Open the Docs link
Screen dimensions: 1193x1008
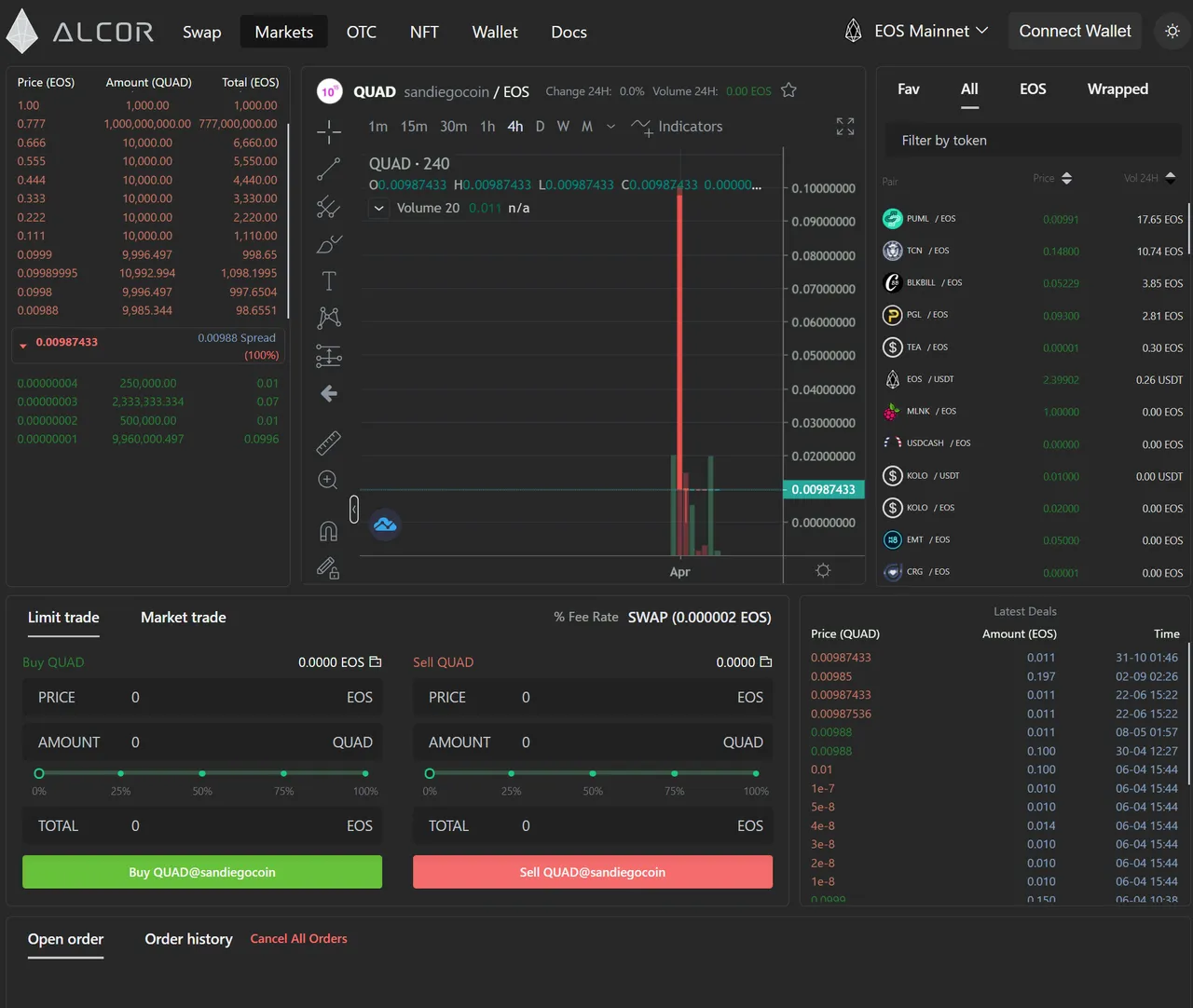click(x=569, y=32)
